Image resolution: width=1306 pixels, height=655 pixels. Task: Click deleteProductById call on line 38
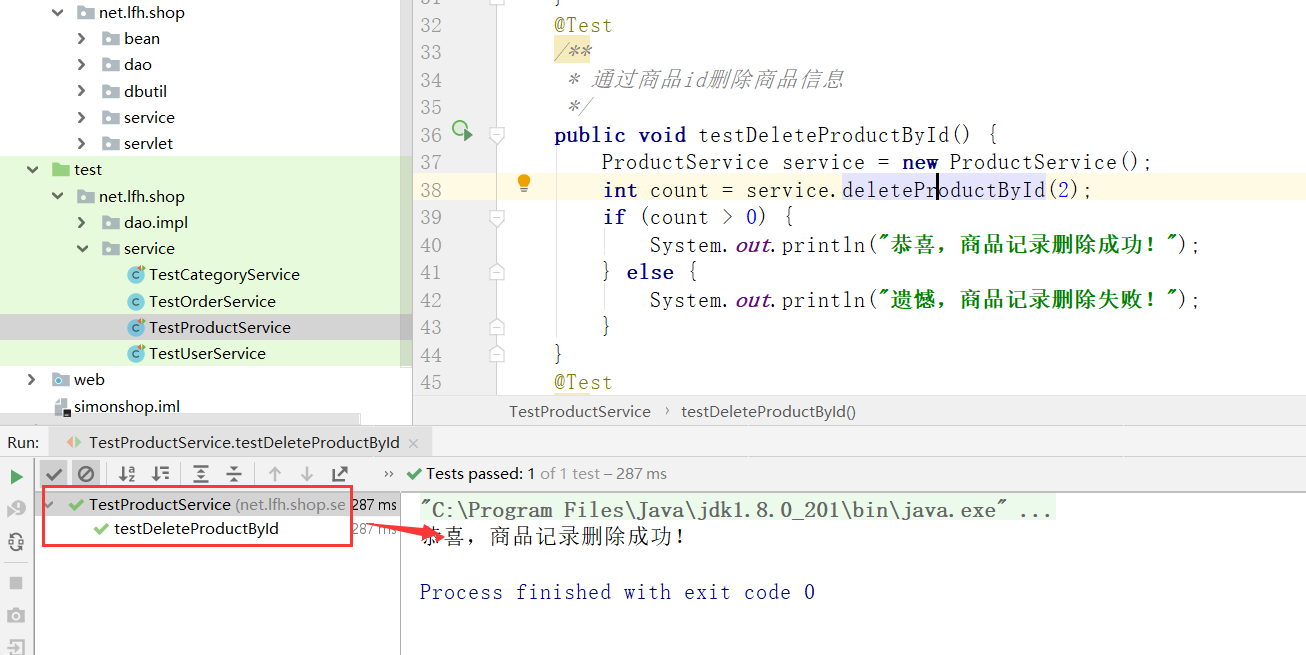point(943,190)
